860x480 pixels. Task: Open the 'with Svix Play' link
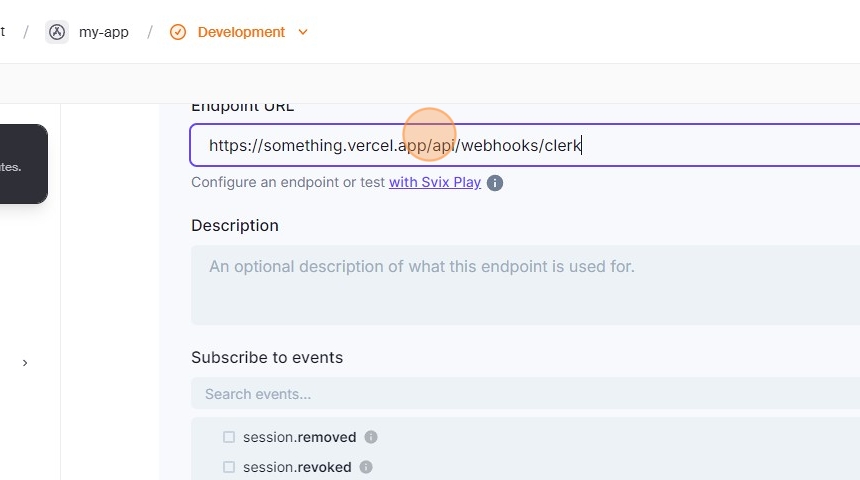[x=435, y=183]
